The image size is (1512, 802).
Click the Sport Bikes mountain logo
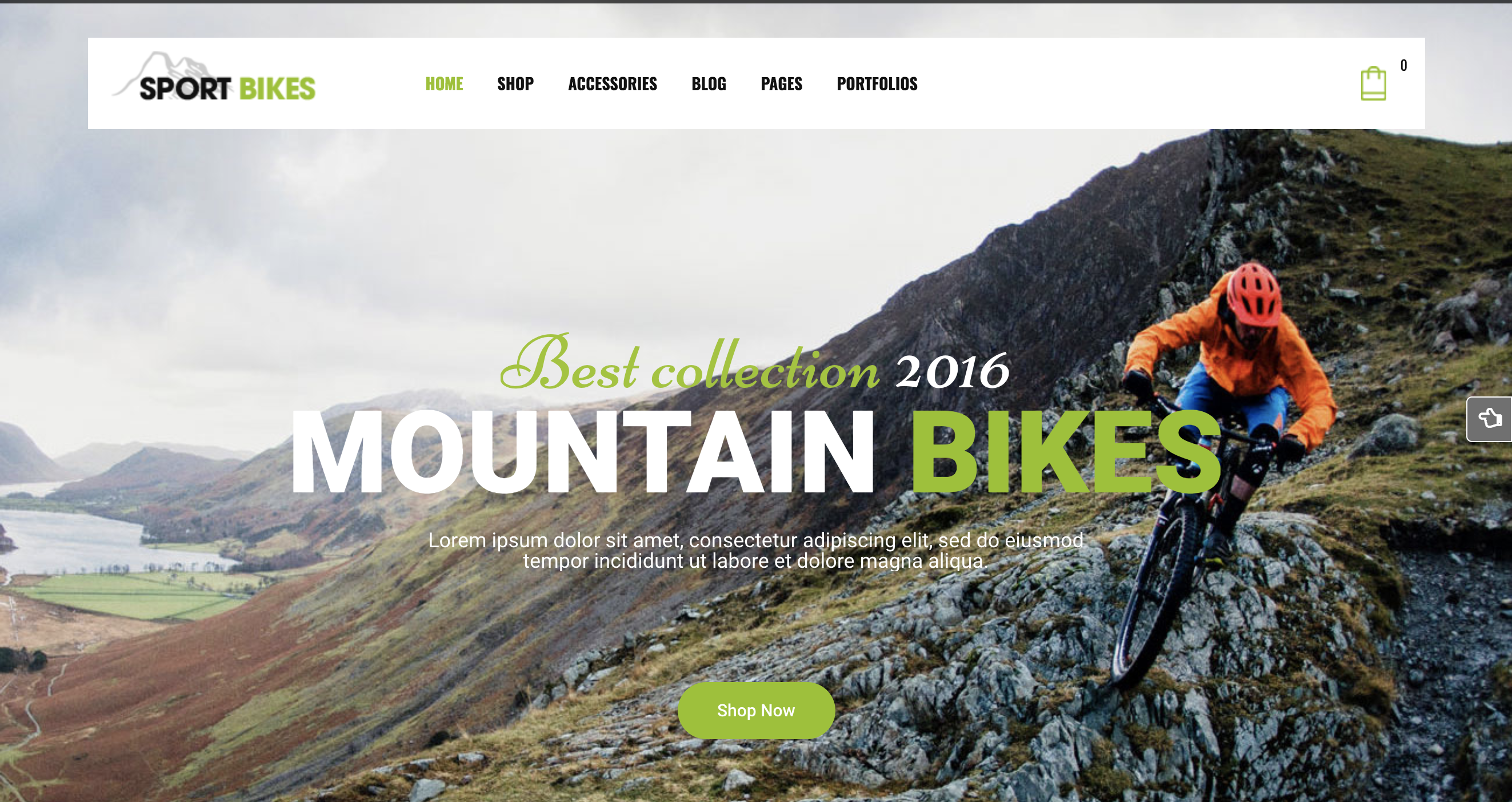[214, 78]
